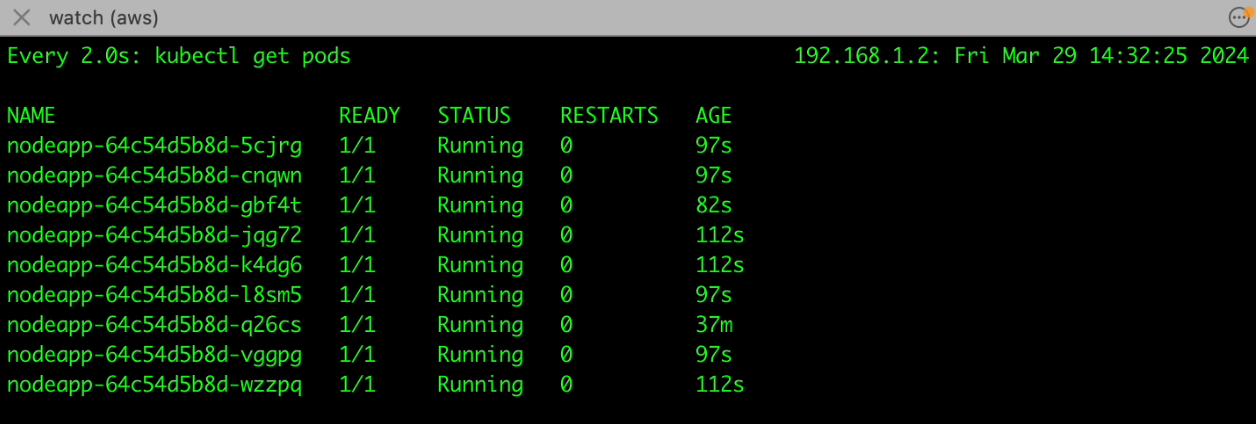Click the 112s age of pod jqg72
Image resolution: width=1256 pixels, height=424 pixels.
point(720,236)
